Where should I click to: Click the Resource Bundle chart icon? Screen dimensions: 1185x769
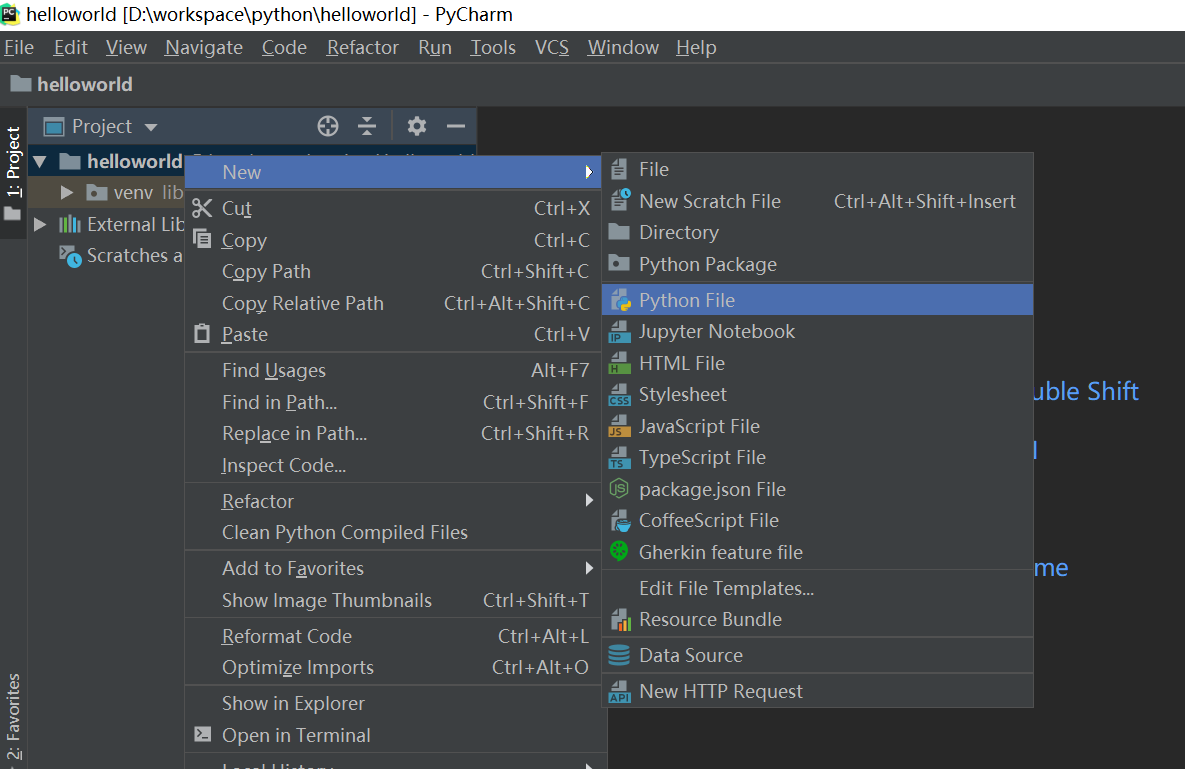(620, 619)
